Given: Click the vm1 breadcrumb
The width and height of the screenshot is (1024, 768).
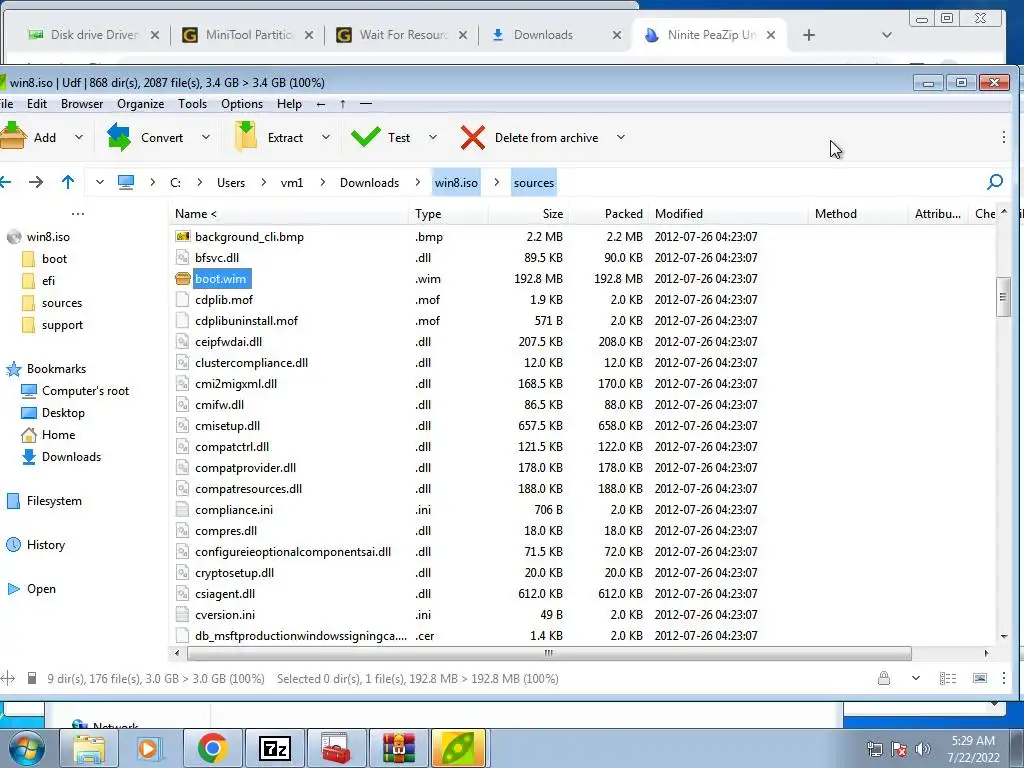Looking at the screenshot, I should [x=292, y=183].
